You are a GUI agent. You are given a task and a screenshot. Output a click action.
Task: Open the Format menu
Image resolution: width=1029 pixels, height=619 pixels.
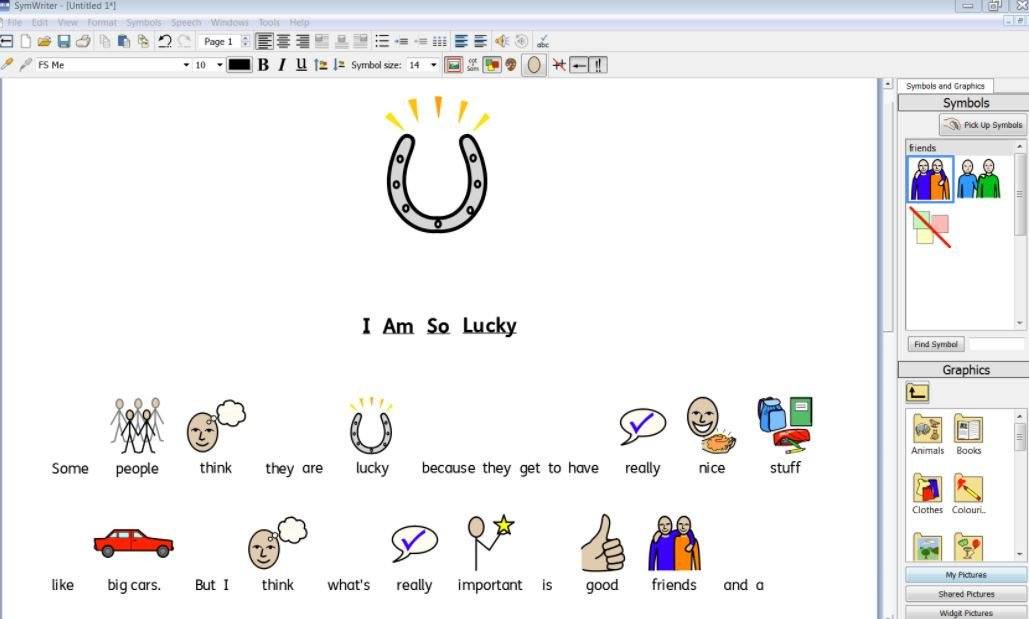[101, 22]
